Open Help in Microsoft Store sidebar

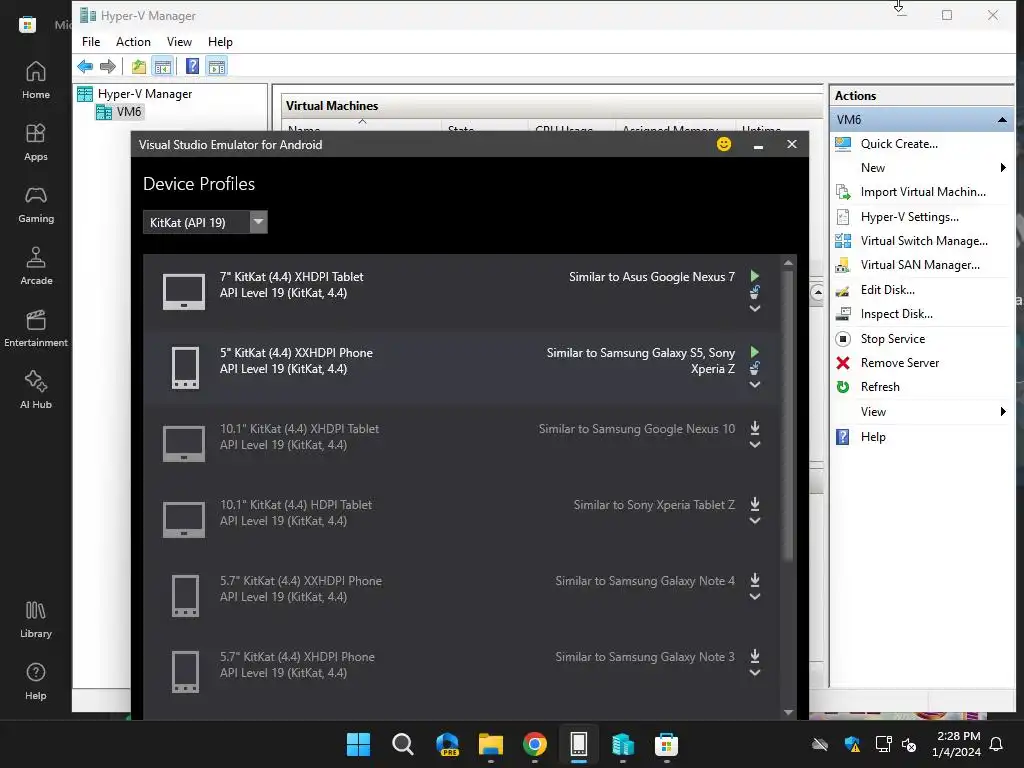pyautogui.click(x=36, y=682)
